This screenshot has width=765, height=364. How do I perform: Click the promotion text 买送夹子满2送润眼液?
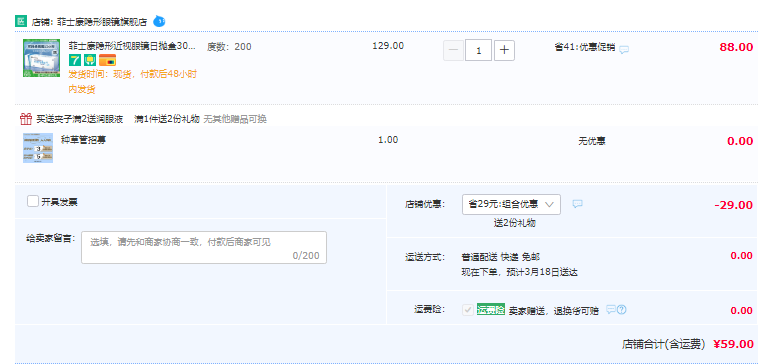tap(80, 119)
